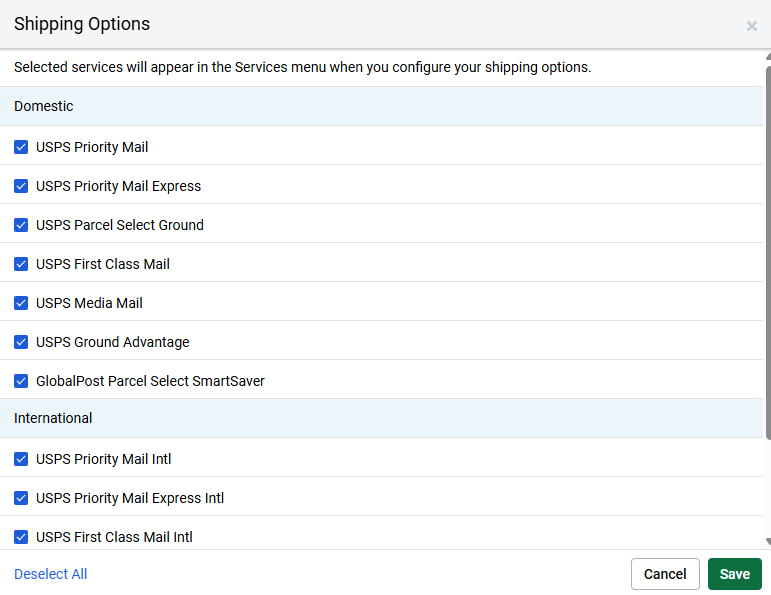Toggle USPS Priority Mail Intl checkbox
771x595 pixels.
point(21,459)
